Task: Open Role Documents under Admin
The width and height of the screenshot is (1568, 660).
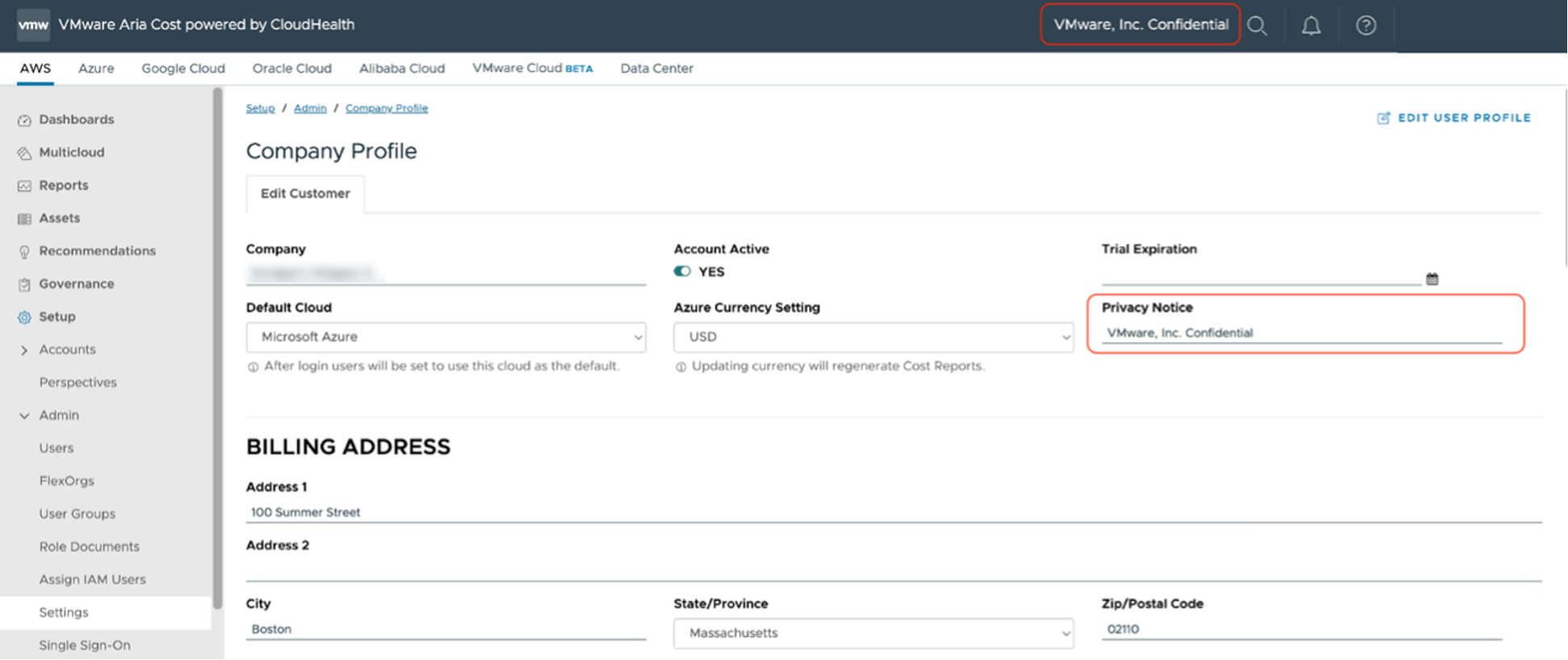Action: point(90,547)
